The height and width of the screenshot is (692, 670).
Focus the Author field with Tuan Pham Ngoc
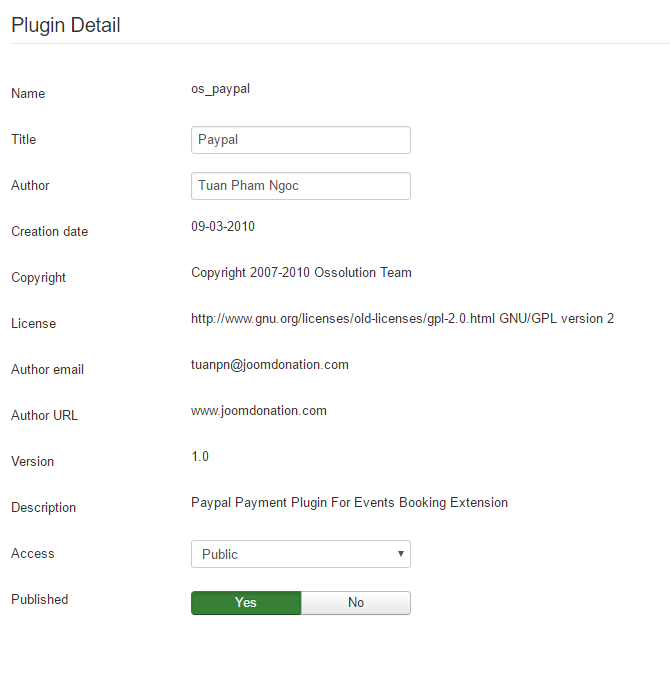(300, 186)
